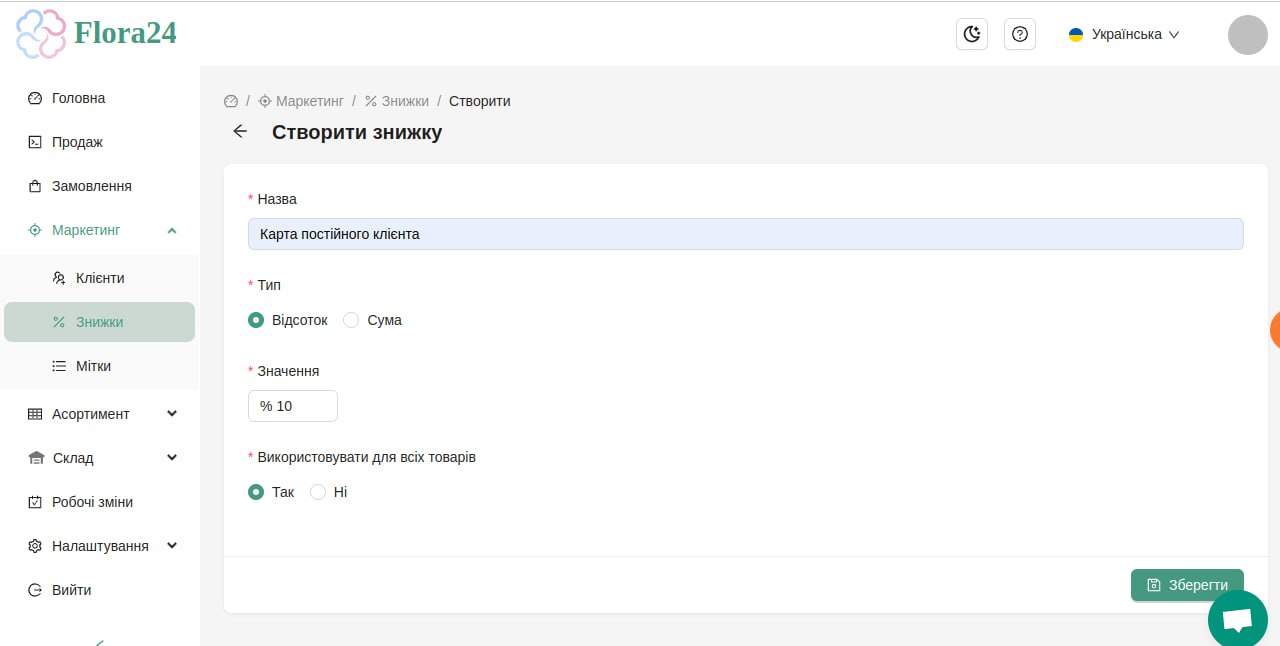The image size is (1280, 646).
Task: Click the Робочі зміни calendar icon
Action: pos(35,502)
